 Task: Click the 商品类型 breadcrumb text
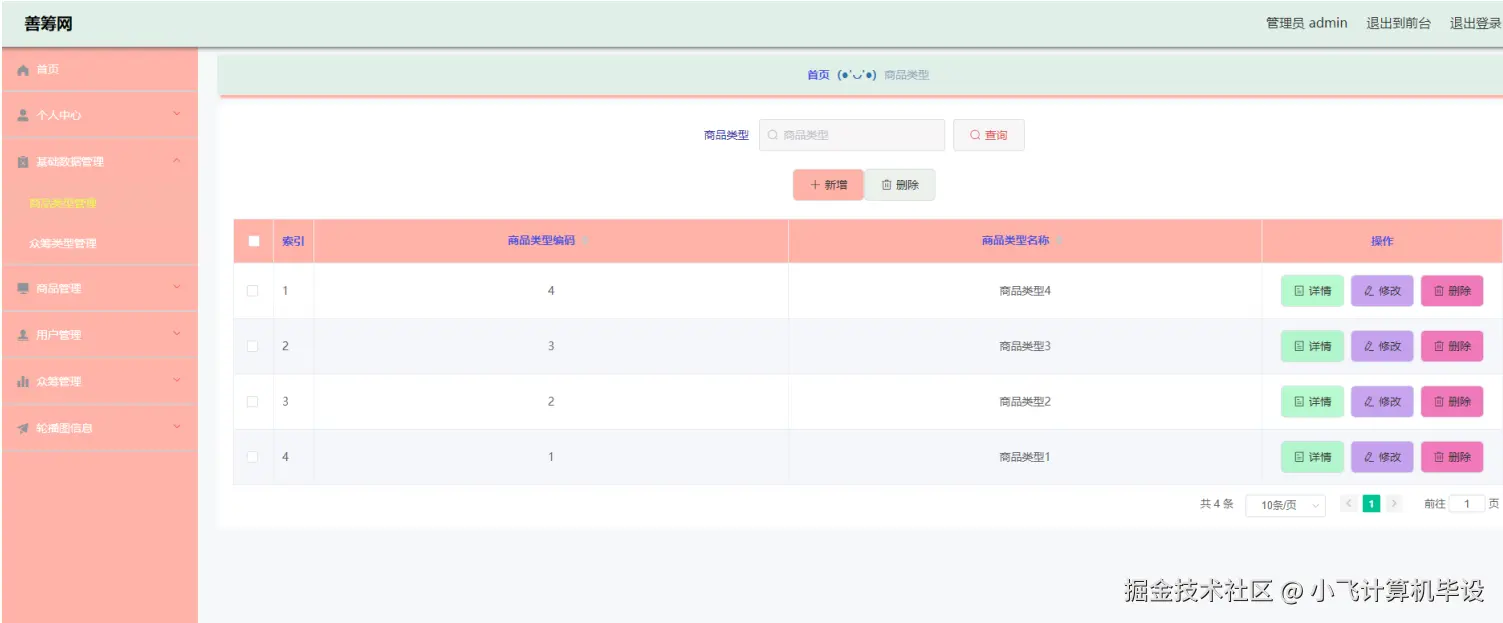point(907,75)
